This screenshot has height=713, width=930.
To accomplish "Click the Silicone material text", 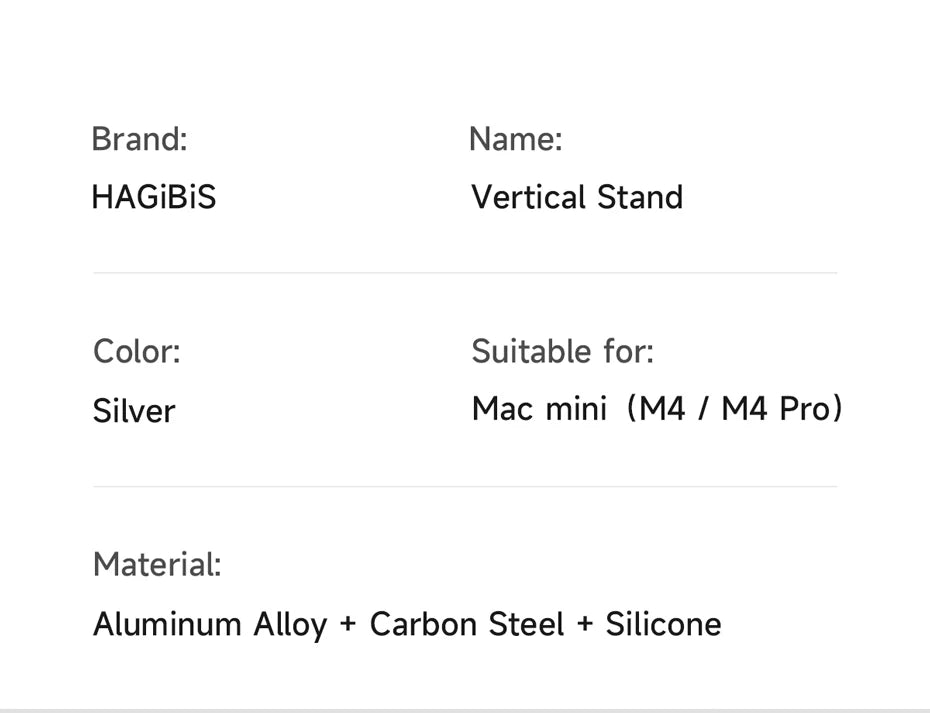I will pyautogui.click(x=663, y=624).
